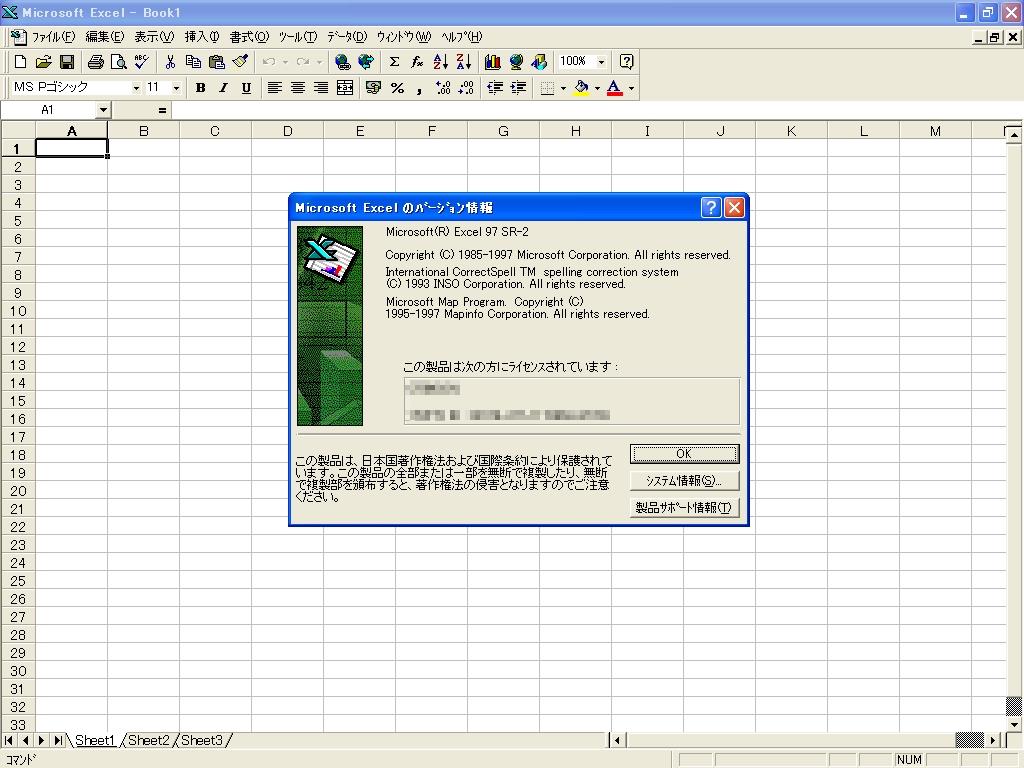Toggle bold formatting
Viewport: 1024px width, 768px height.
click(x=200, y=88)
